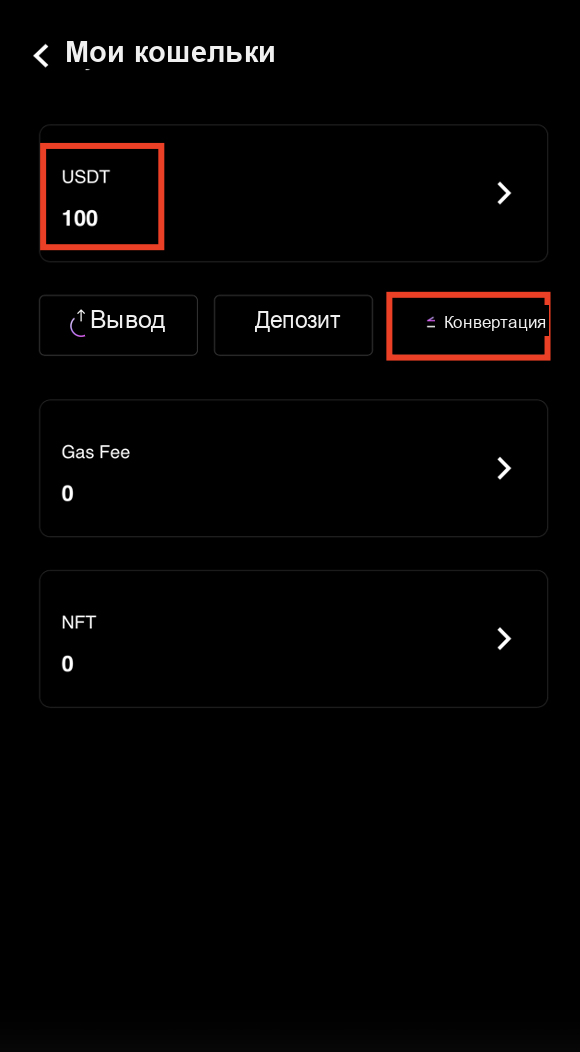Image resolution: width=580 pixels, height=1052 pixels.
Task: Expand the NFT wallet chevron
Action: point(504,639)
